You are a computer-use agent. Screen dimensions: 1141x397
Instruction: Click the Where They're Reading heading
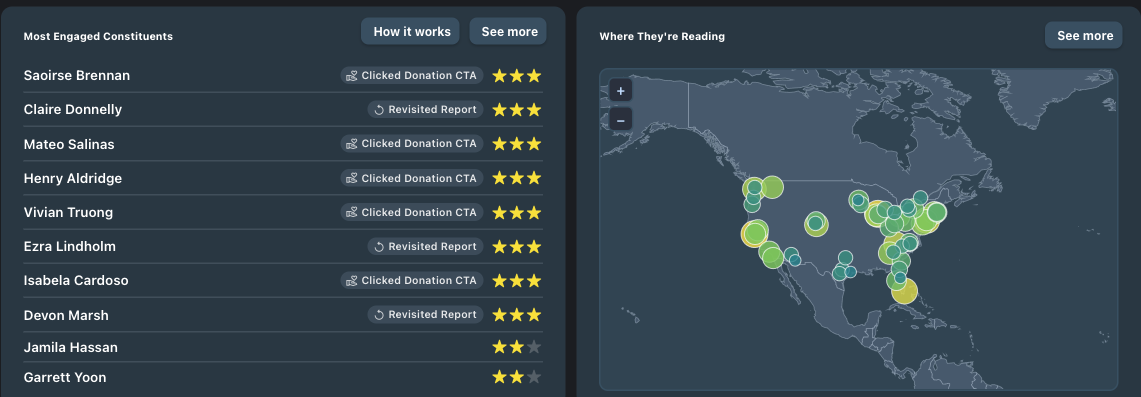point(662,36)
